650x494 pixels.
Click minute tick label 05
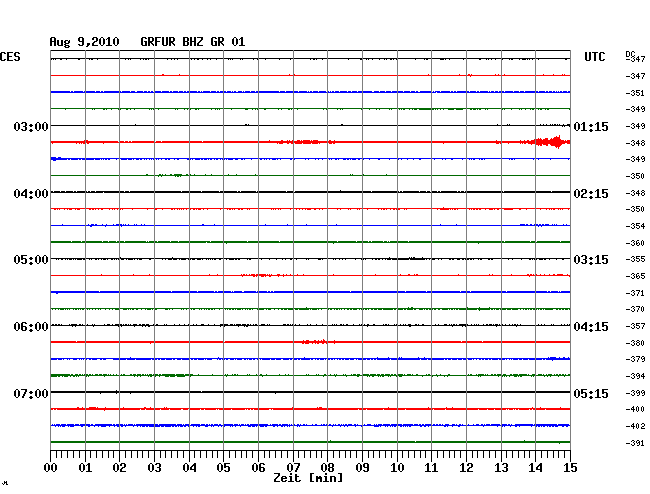pyautogui.click(x=223, y=468)
